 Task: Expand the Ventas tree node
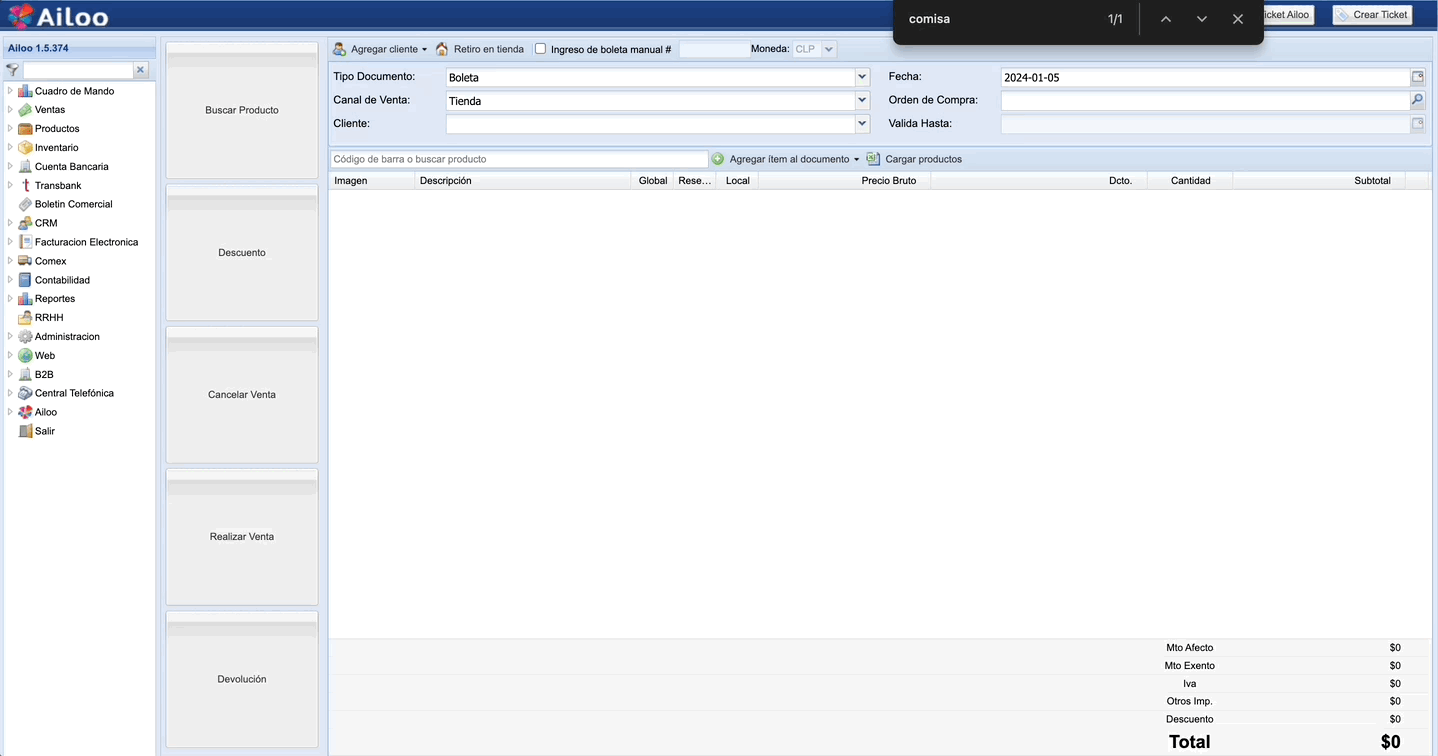tap(10, 110)
